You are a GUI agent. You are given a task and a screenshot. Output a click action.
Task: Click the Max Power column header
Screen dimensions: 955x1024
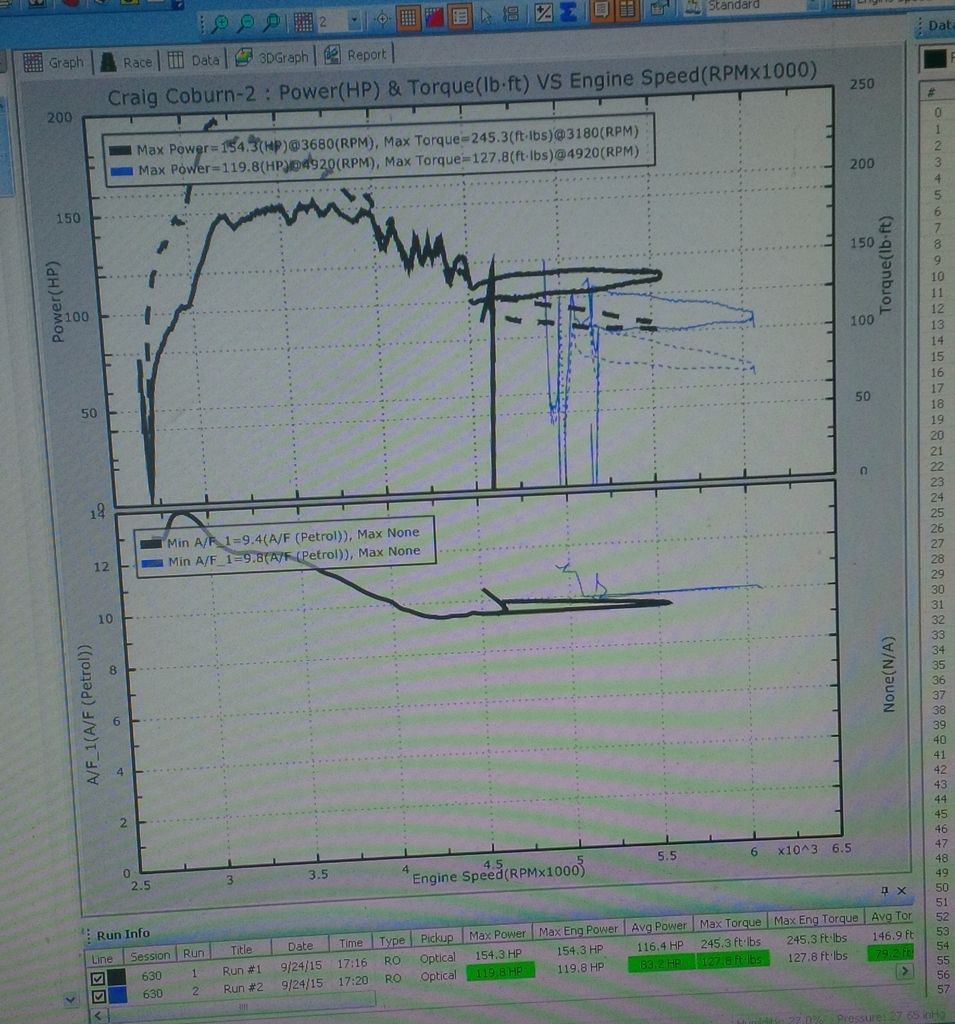click(497, 935)
